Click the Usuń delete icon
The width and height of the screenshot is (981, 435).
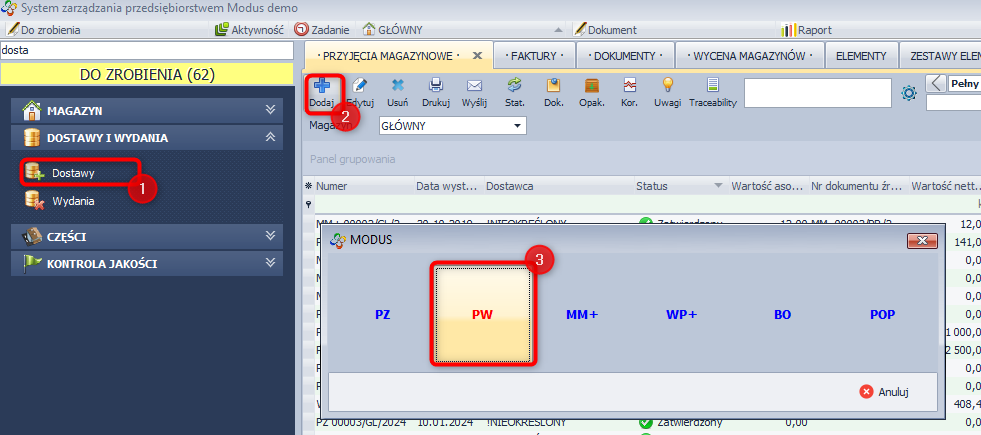(397, 86)
